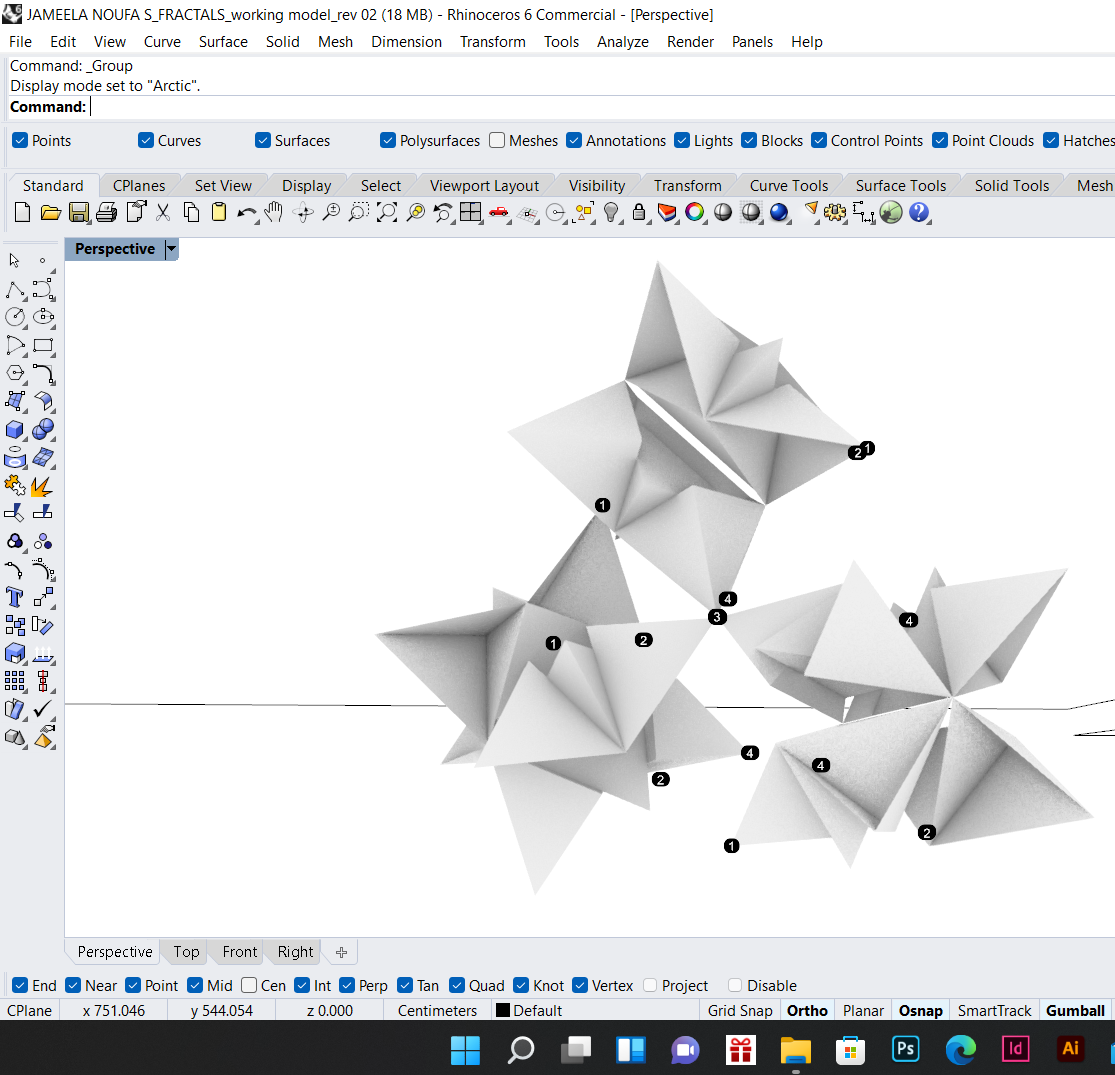Enable the Meshes selection filter checkbox
The height and width of the screenshot is (1075, 1115).
point(497,141)
